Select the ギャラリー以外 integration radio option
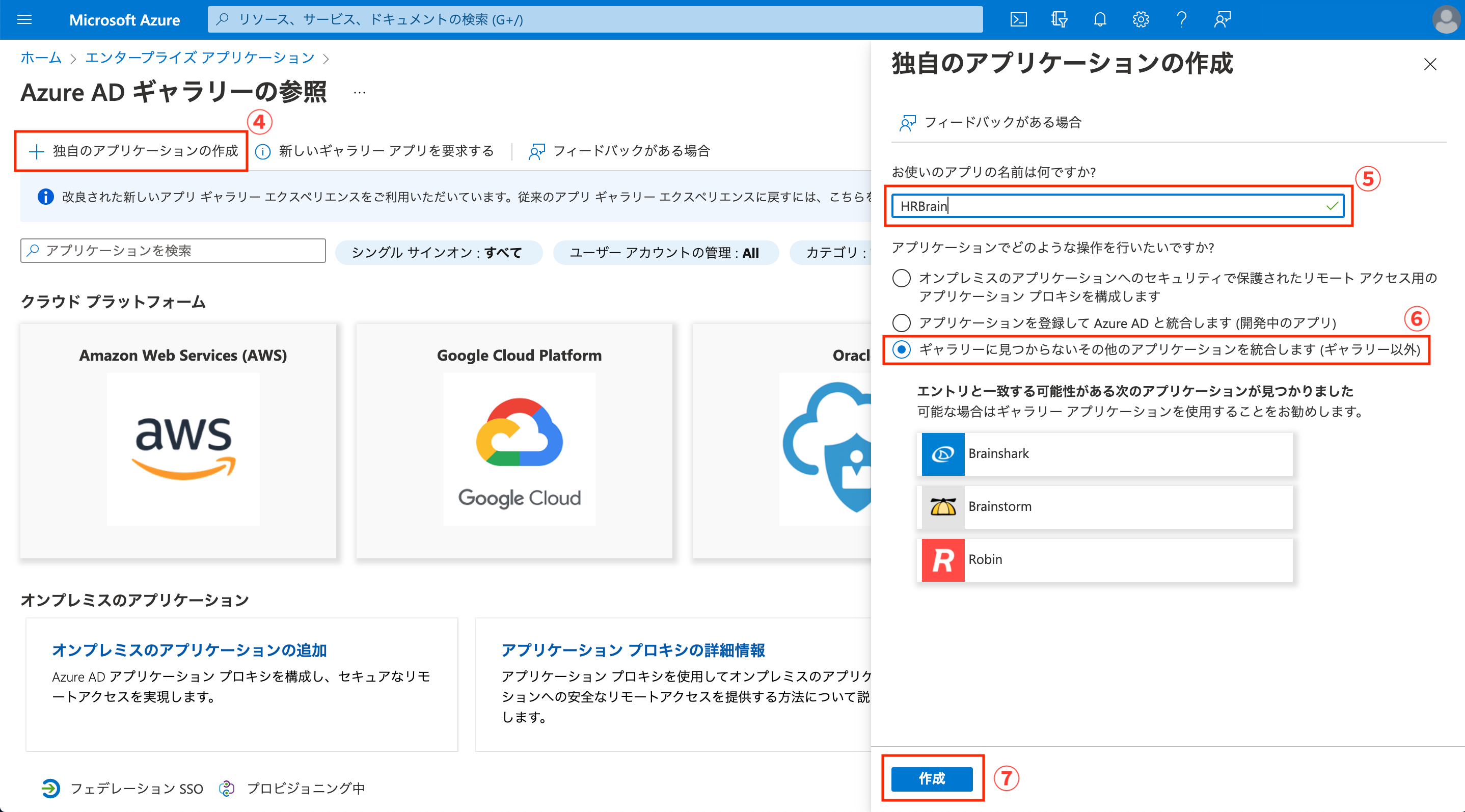Viewport: 1465px width, 812px height. point(902,349)
